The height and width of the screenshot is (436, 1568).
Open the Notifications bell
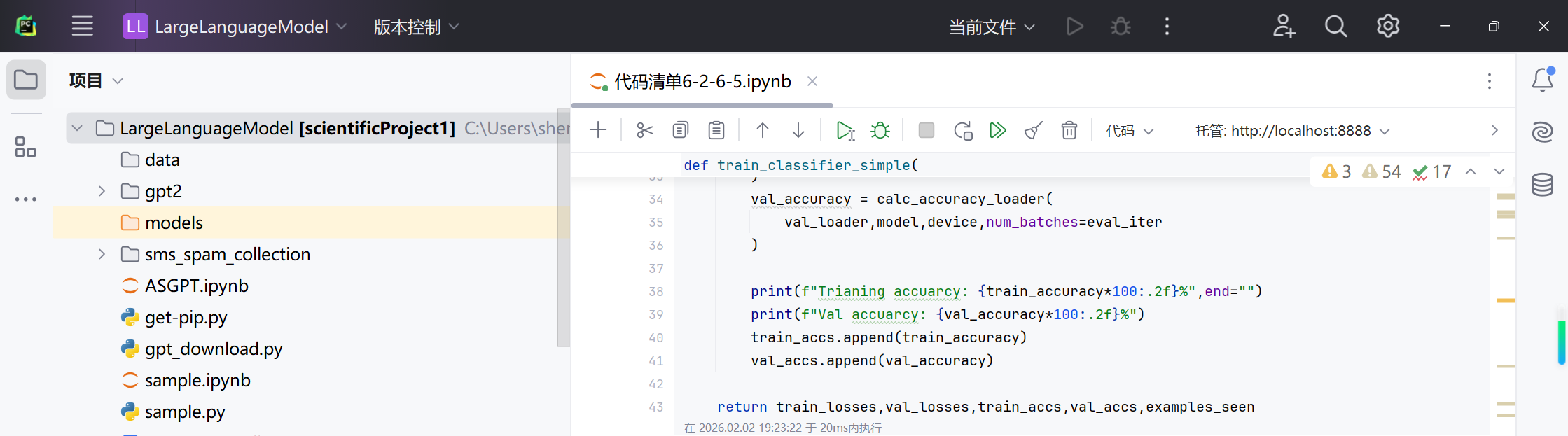coord(1542,80)
